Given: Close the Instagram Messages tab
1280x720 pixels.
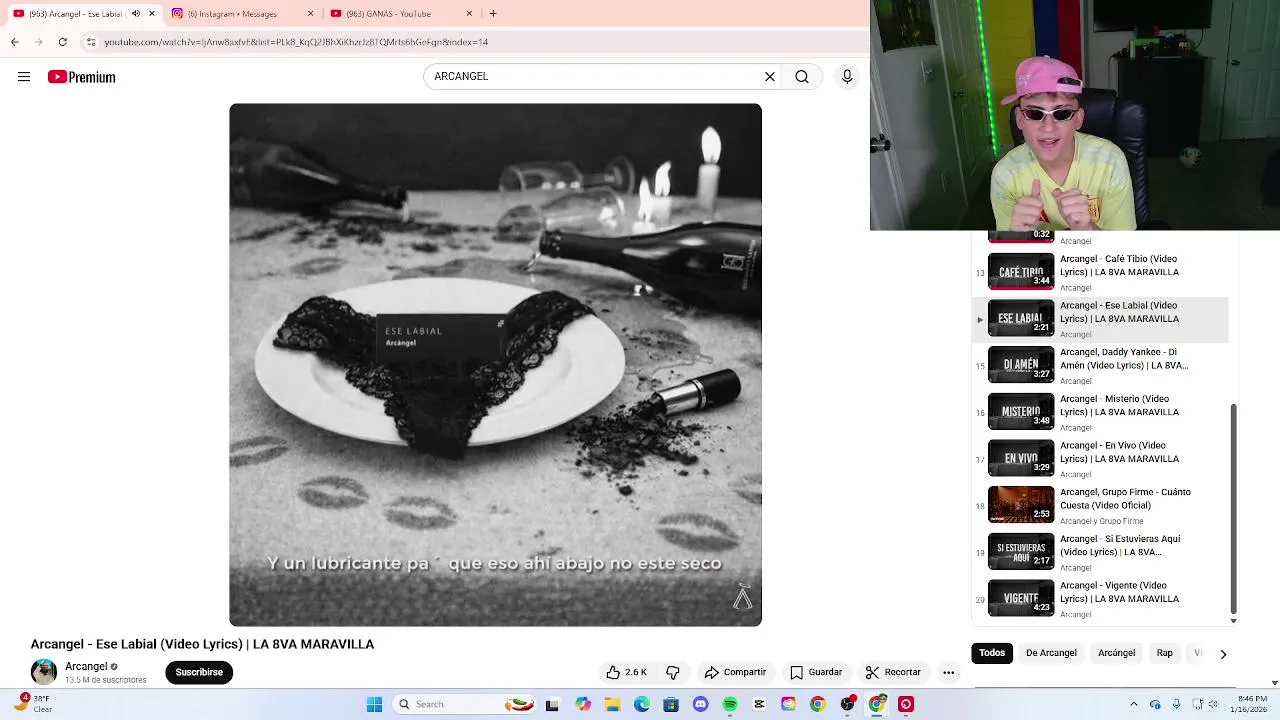Looking at the screenshot, I should click(x=310, y=13).
